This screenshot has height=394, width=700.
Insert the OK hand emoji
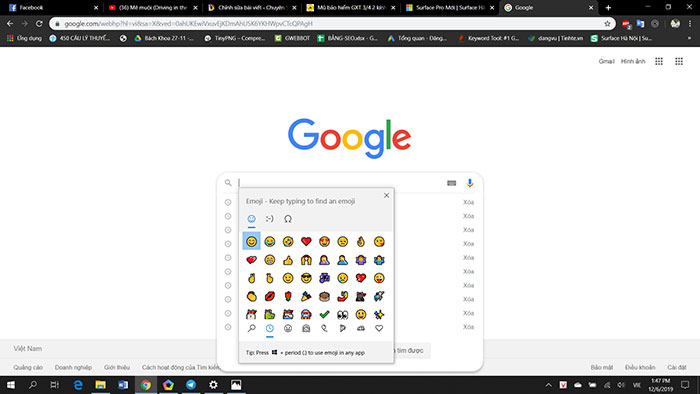[361, 241]
